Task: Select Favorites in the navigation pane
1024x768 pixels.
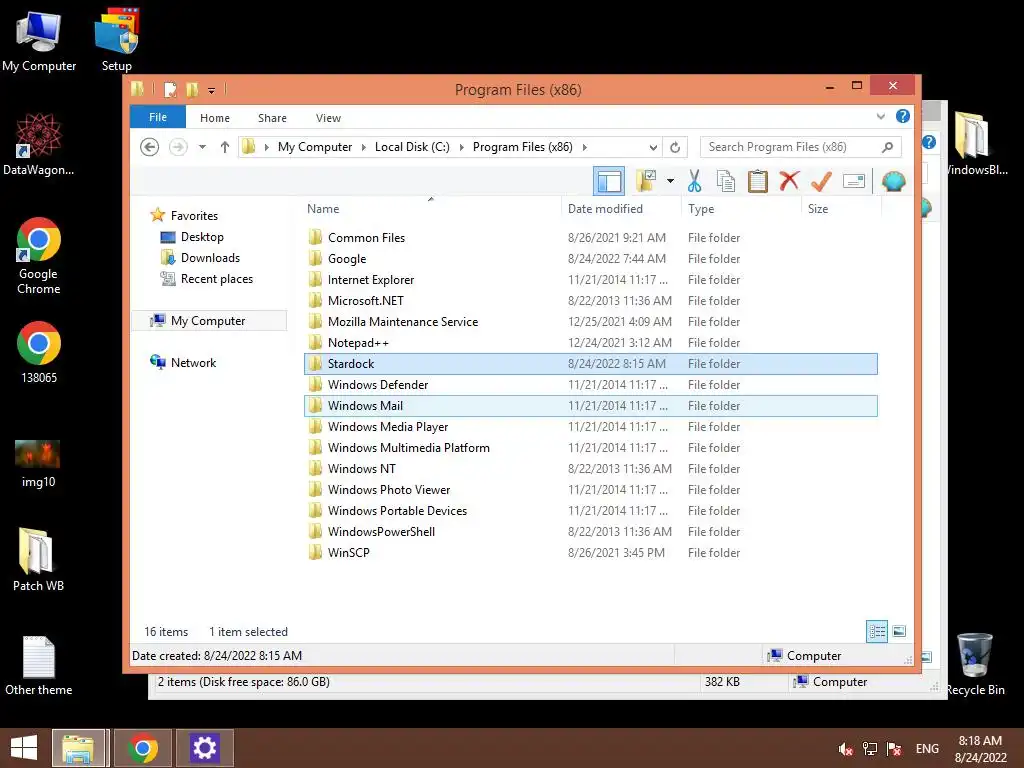Action: 194,216
